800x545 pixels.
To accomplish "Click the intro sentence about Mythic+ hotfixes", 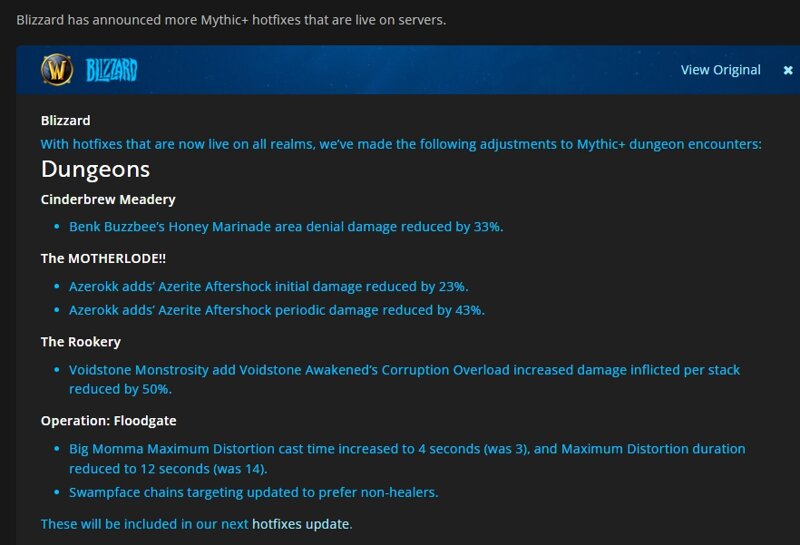I will [x=231, y=20].
